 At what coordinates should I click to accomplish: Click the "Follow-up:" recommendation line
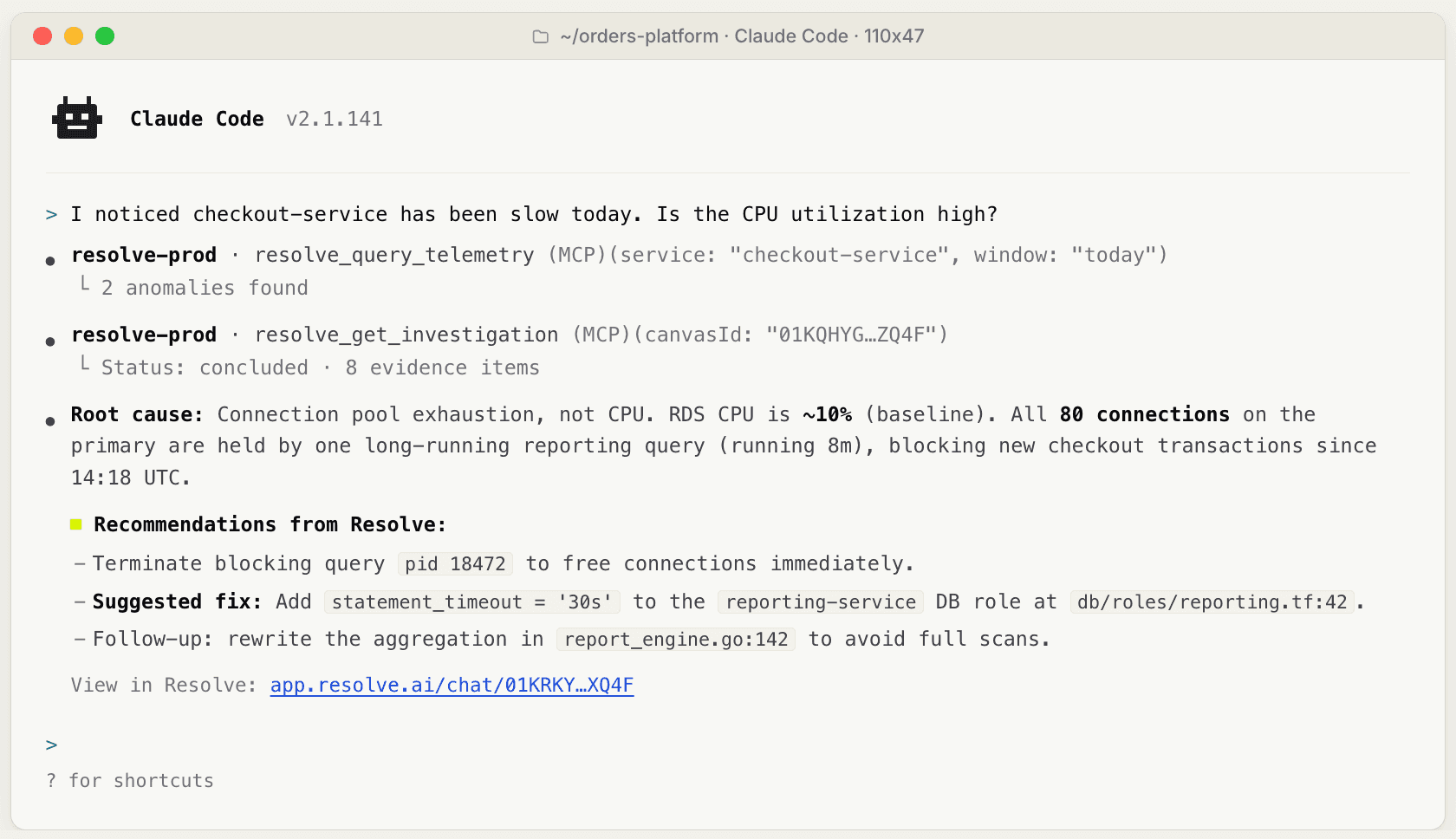pos(571,639)
